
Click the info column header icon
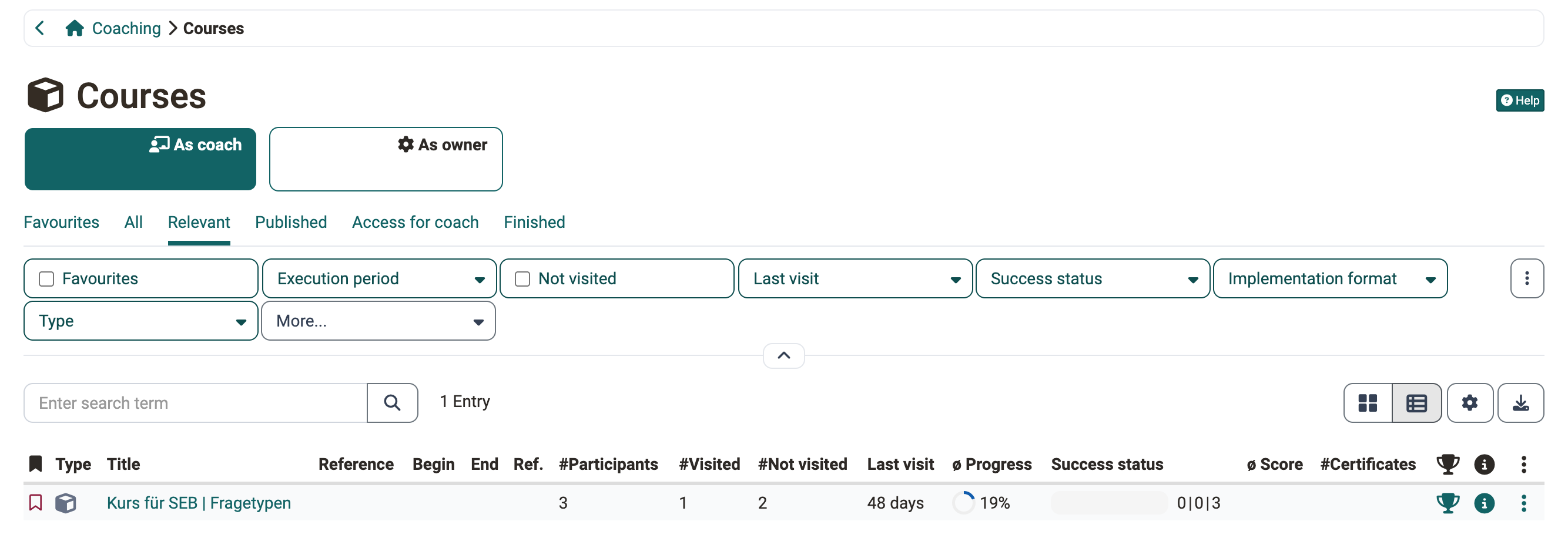pyautogui.click(x=1484, y=465)
